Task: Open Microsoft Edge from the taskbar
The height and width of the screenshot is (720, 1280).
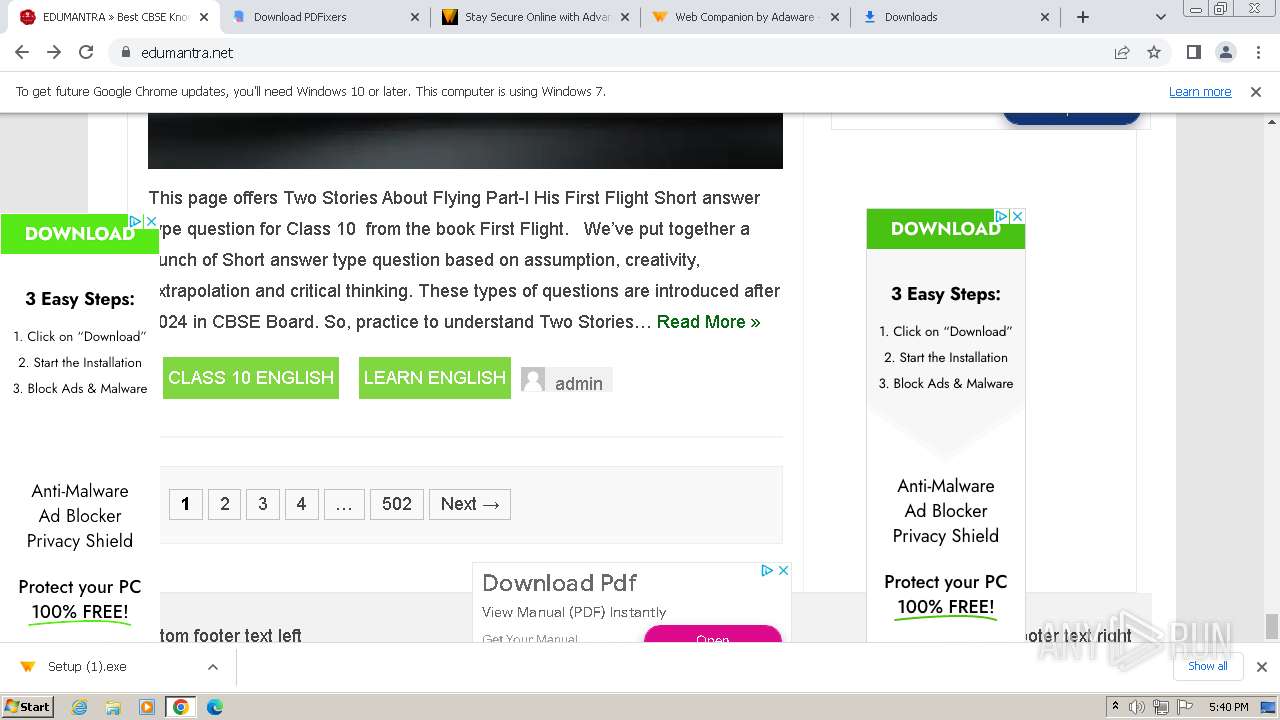Action: [x=215, y=707]
